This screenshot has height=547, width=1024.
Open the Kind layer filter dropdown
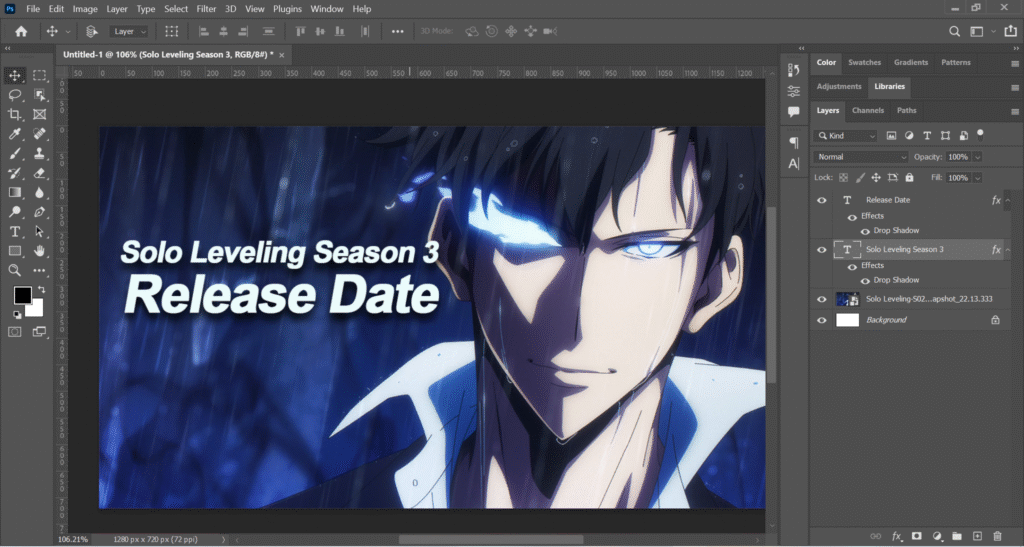point(846,136)
